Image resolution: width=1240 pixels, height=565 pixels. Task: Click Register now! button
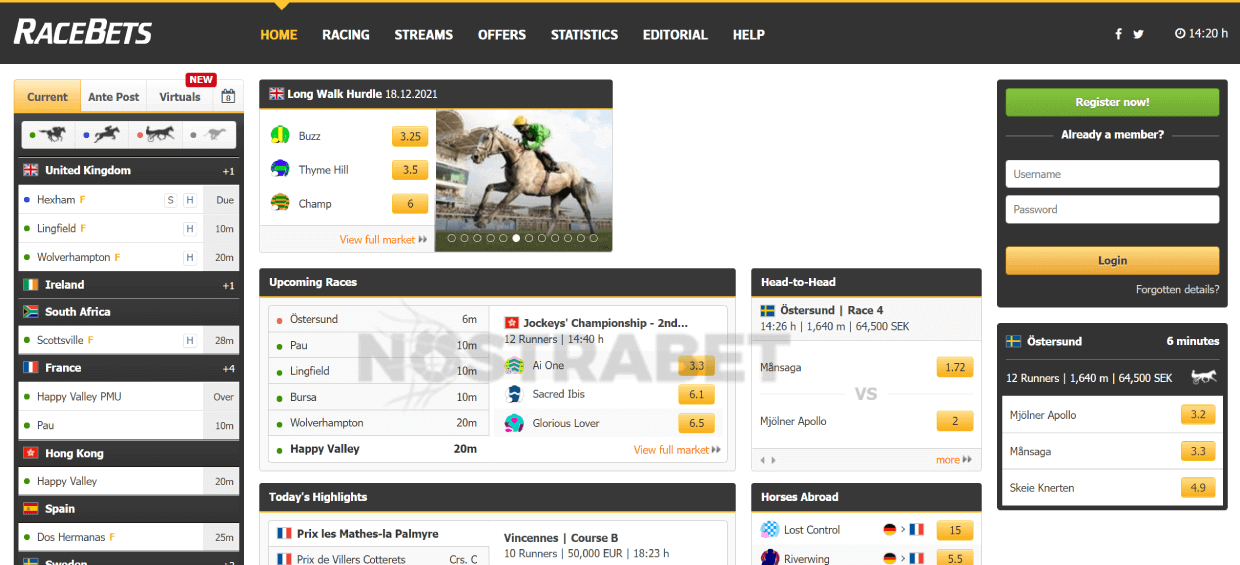1112,102
